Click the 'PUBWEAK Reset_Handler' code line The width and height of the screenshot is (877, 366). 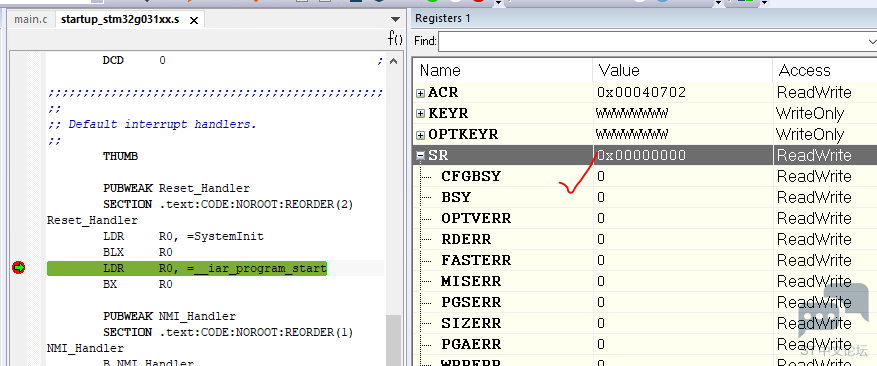click(176, 189)
